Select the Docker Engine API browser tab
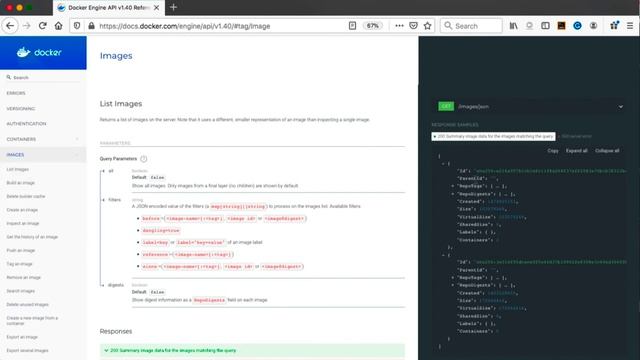Image resolution: width=640 pixels, height=360 pixels. click(109, 8)
